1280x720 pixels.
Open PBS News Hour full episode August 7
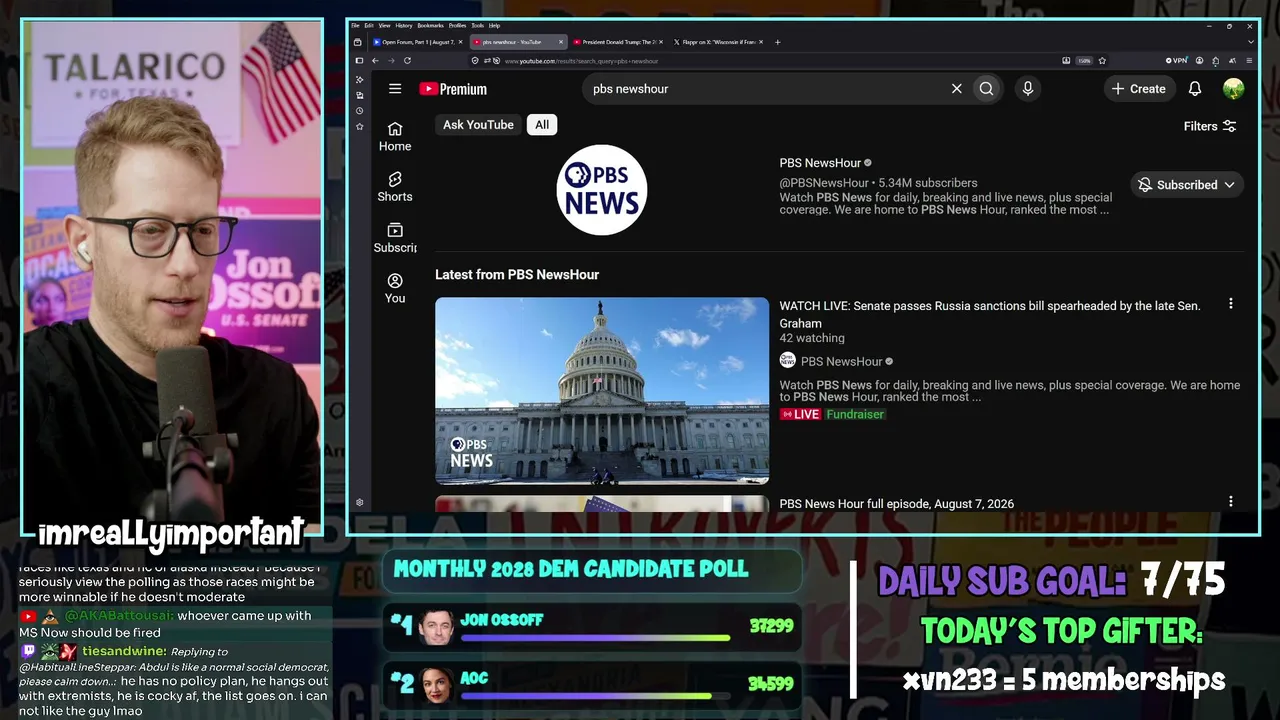pos(897,504)
